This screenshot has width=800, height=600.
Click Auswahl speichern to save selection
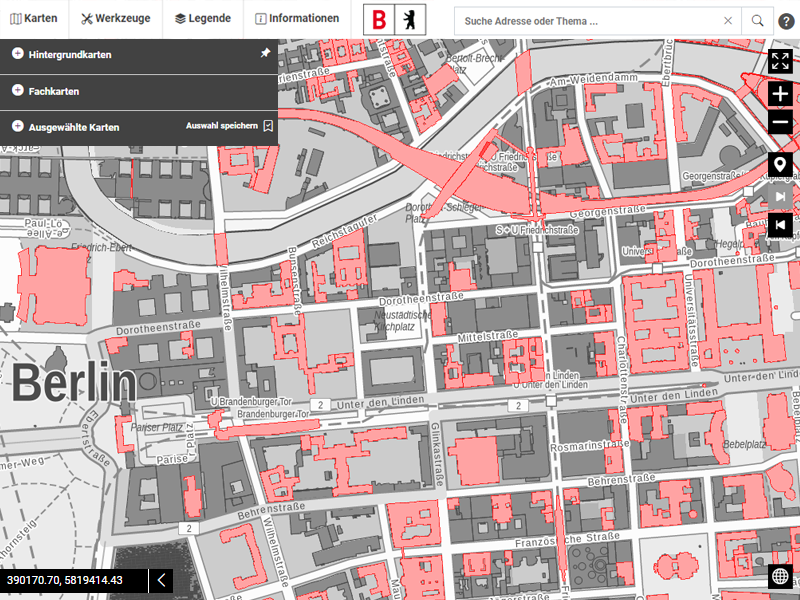[x=229, y=126]
